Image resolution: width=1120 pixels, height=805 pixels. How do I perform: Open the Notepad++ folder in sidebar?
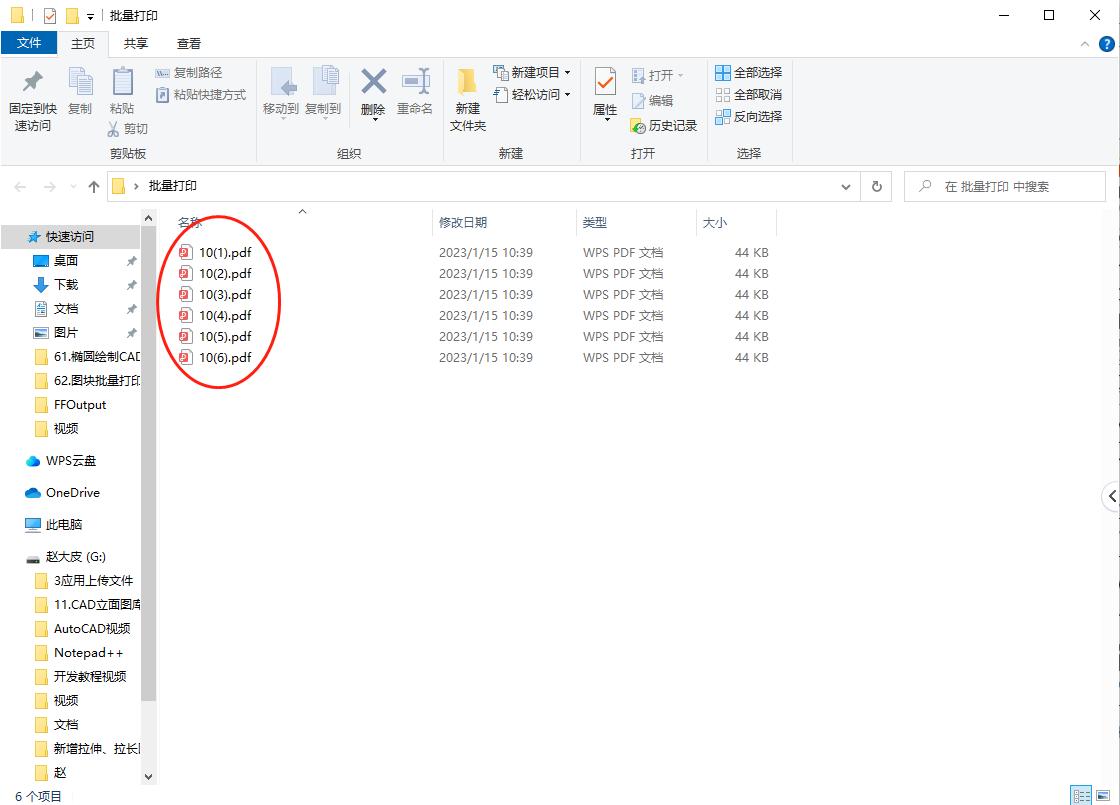click(88, 652)
